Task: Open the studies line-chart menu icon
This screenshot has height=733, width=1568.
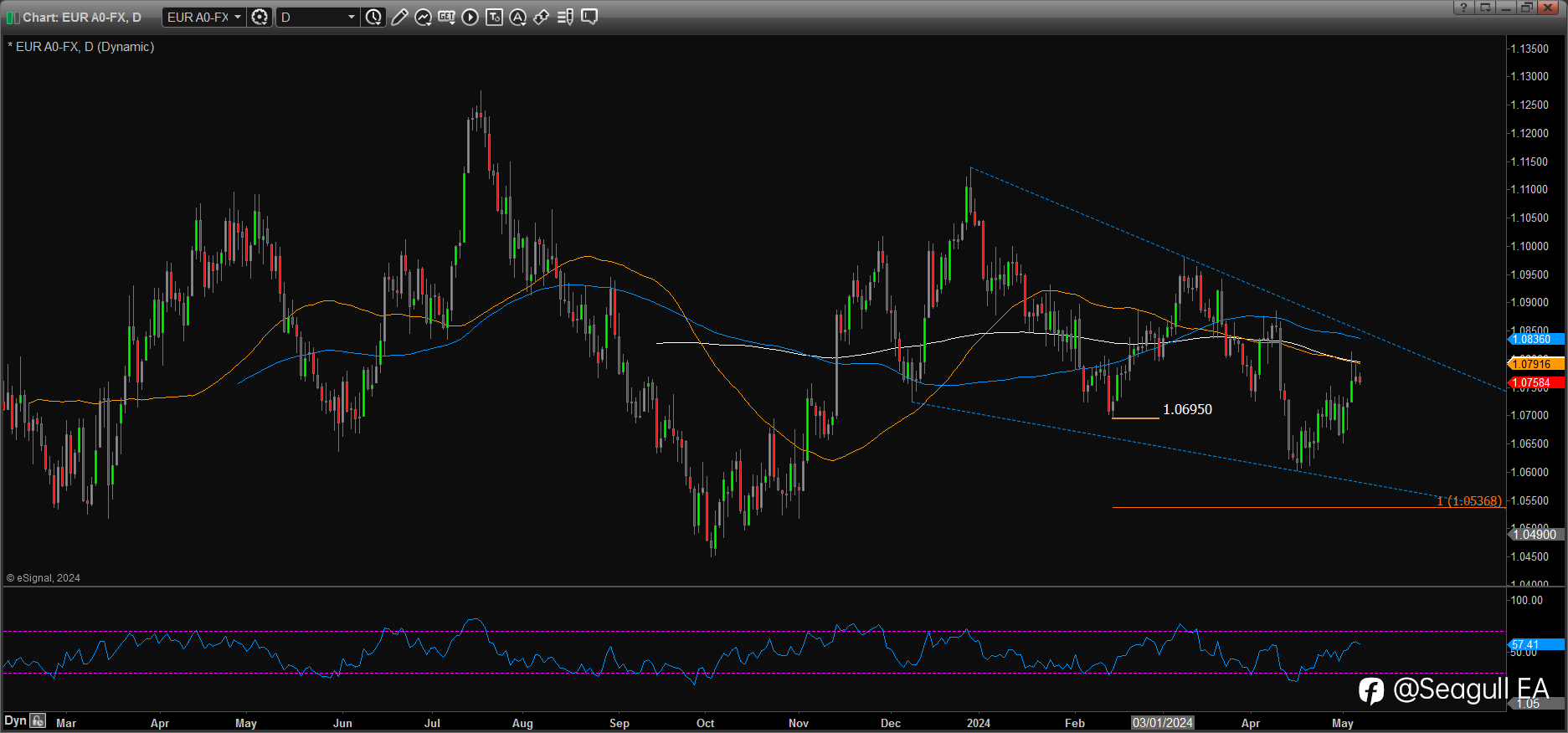Action: click(423, 17)
